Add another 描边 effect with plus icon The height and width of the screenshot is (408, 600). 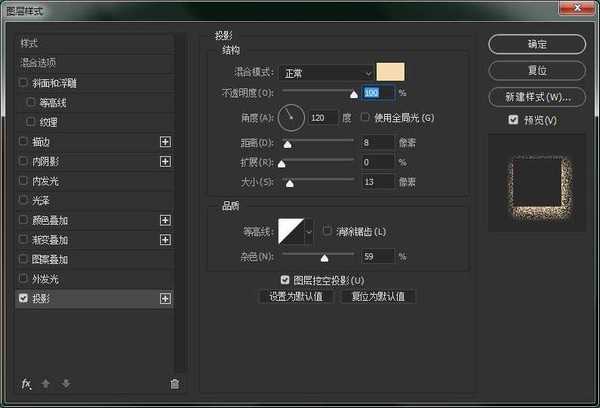pos(165,142)
